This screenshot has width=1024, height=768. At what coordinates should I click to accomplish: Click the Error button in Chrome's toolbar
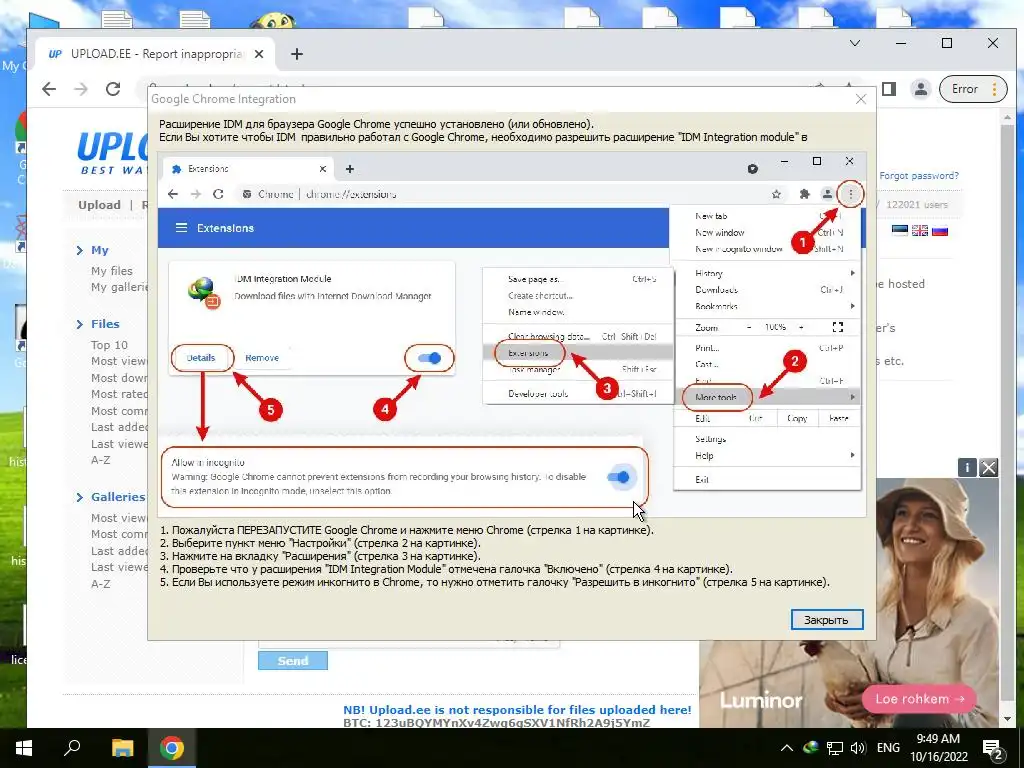[x=973, y=89]
